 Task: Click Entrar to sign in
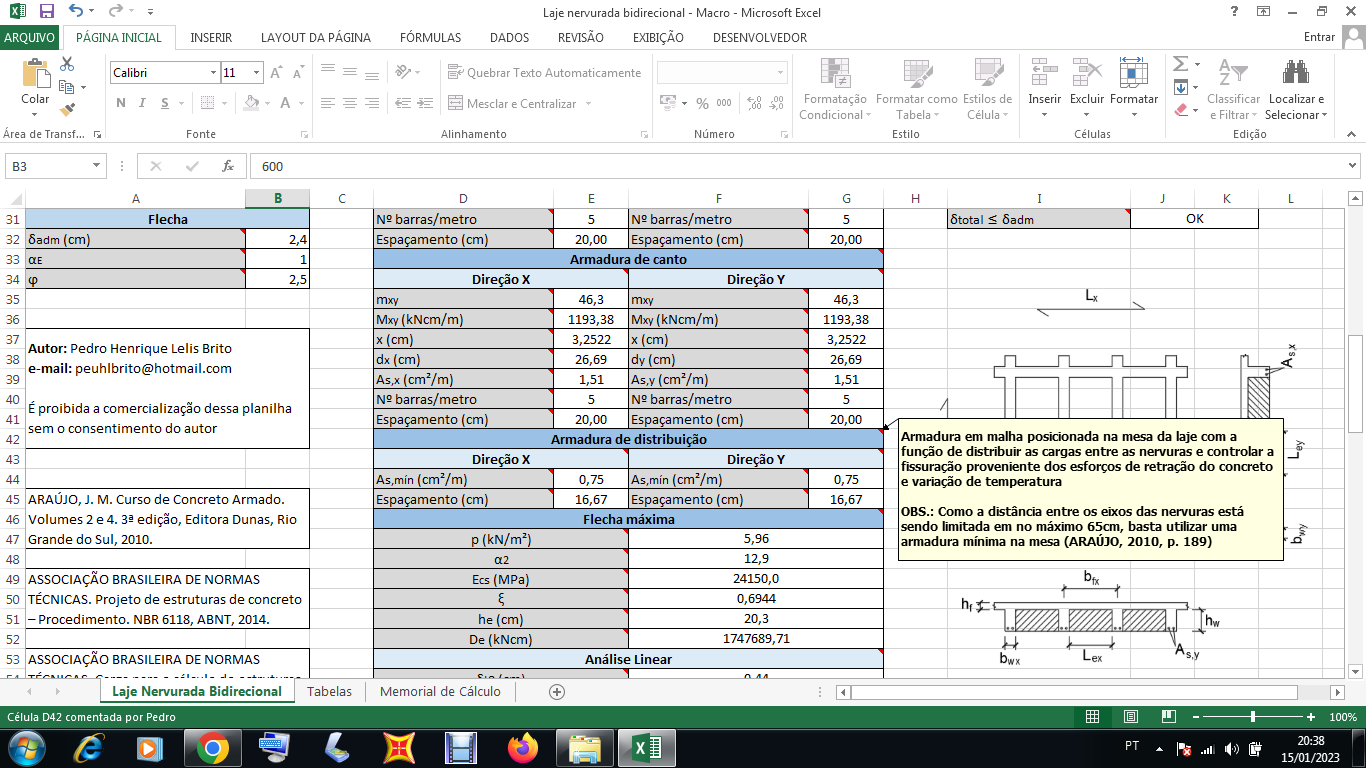(1319, 38)
